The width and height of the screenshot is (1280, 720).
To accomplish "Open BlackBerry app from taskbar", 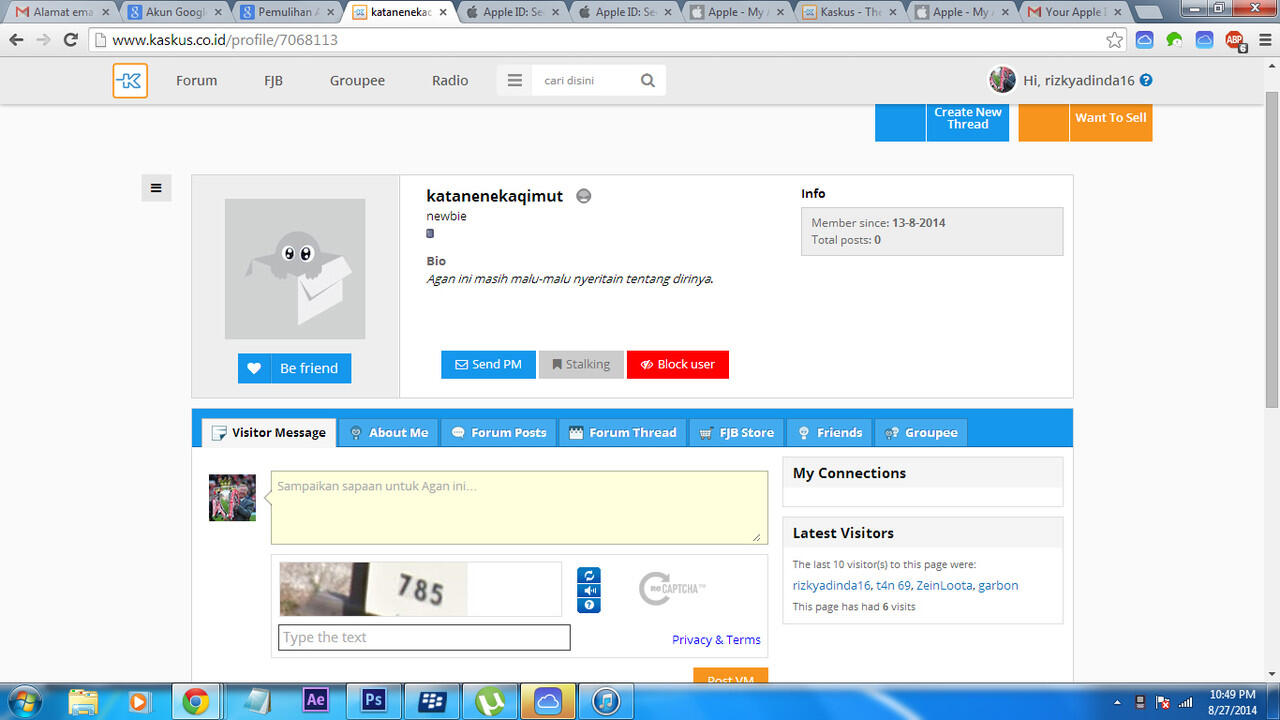I will 432,701.
